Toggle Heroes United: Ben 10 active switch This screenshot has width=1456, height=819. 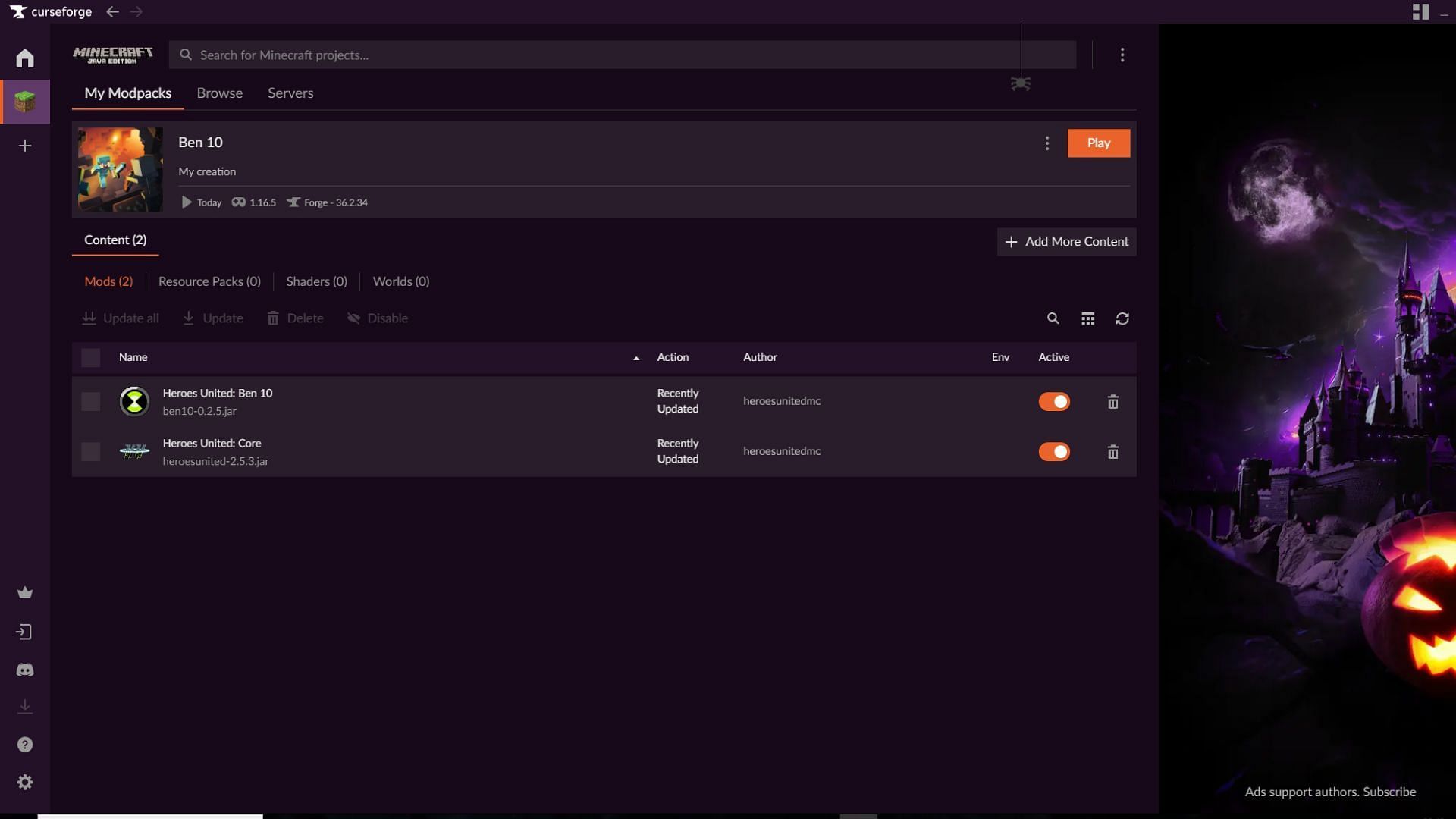pyautogui.click(x=1054, y=401)
